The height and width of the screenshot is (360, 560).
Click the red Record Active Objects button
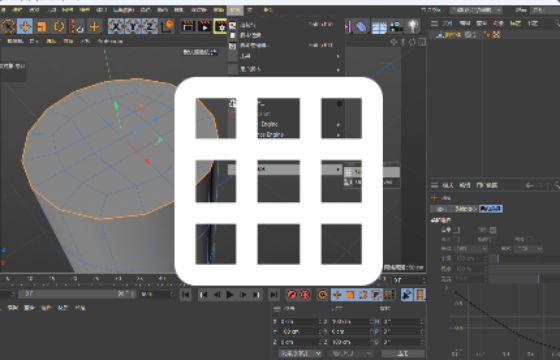291,295
